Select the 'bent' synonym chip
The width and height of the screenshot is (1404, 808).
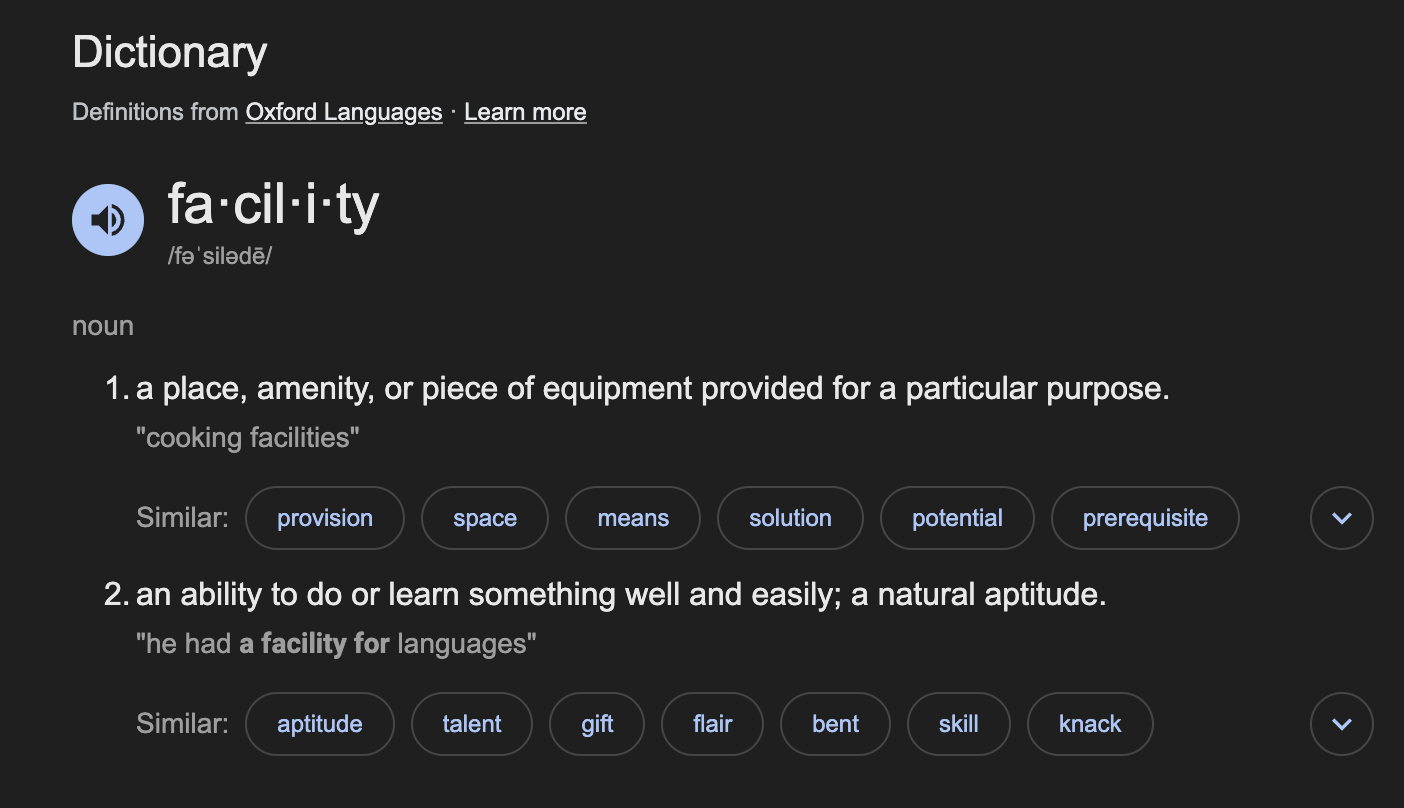835,724
